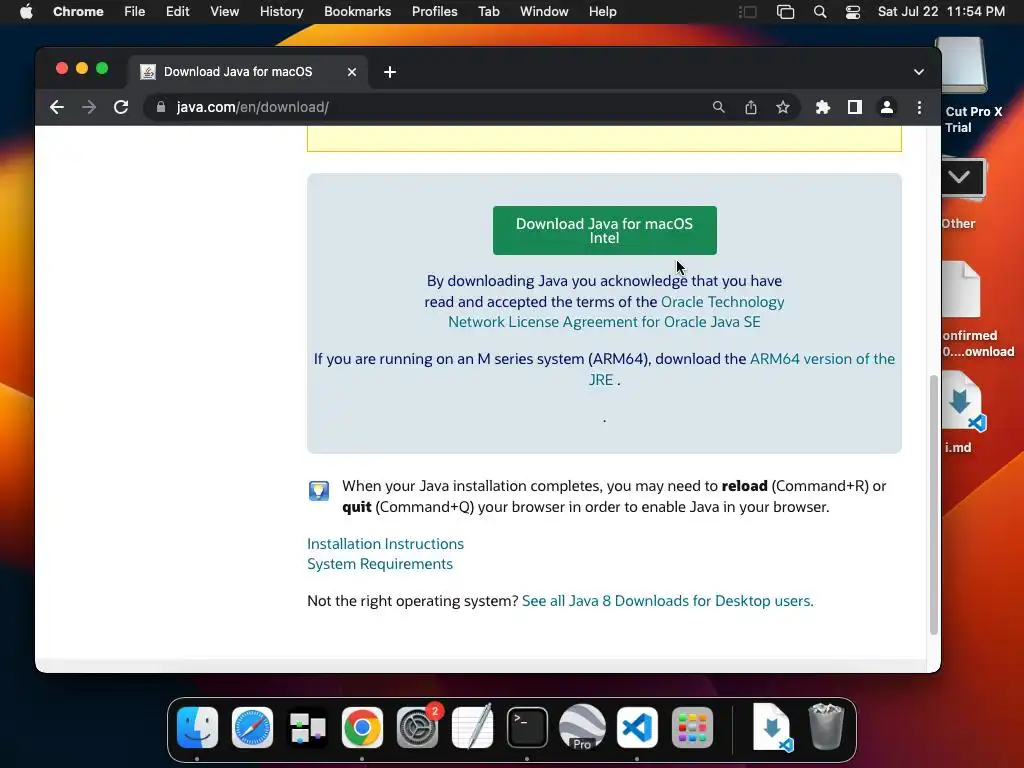Open the File menu
1024x768 pixels.
(135, 12)
